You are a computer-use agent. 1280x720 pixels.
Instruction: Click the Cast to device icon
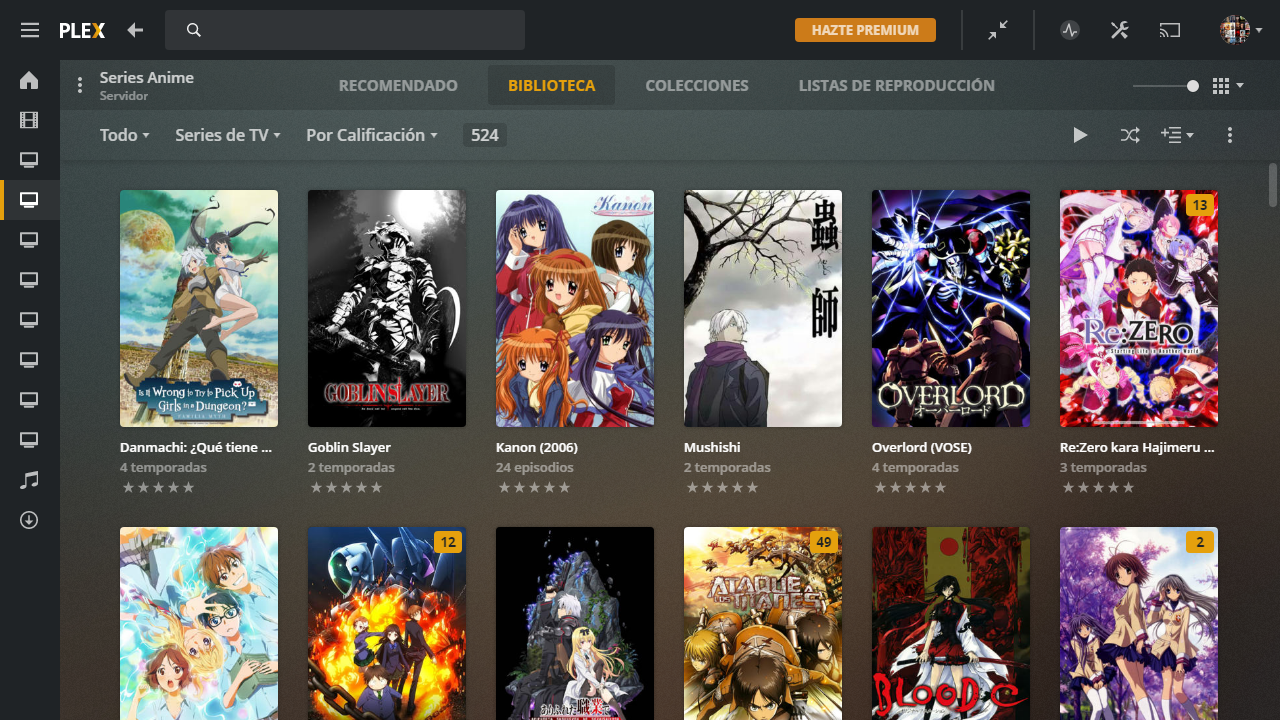1169,30
